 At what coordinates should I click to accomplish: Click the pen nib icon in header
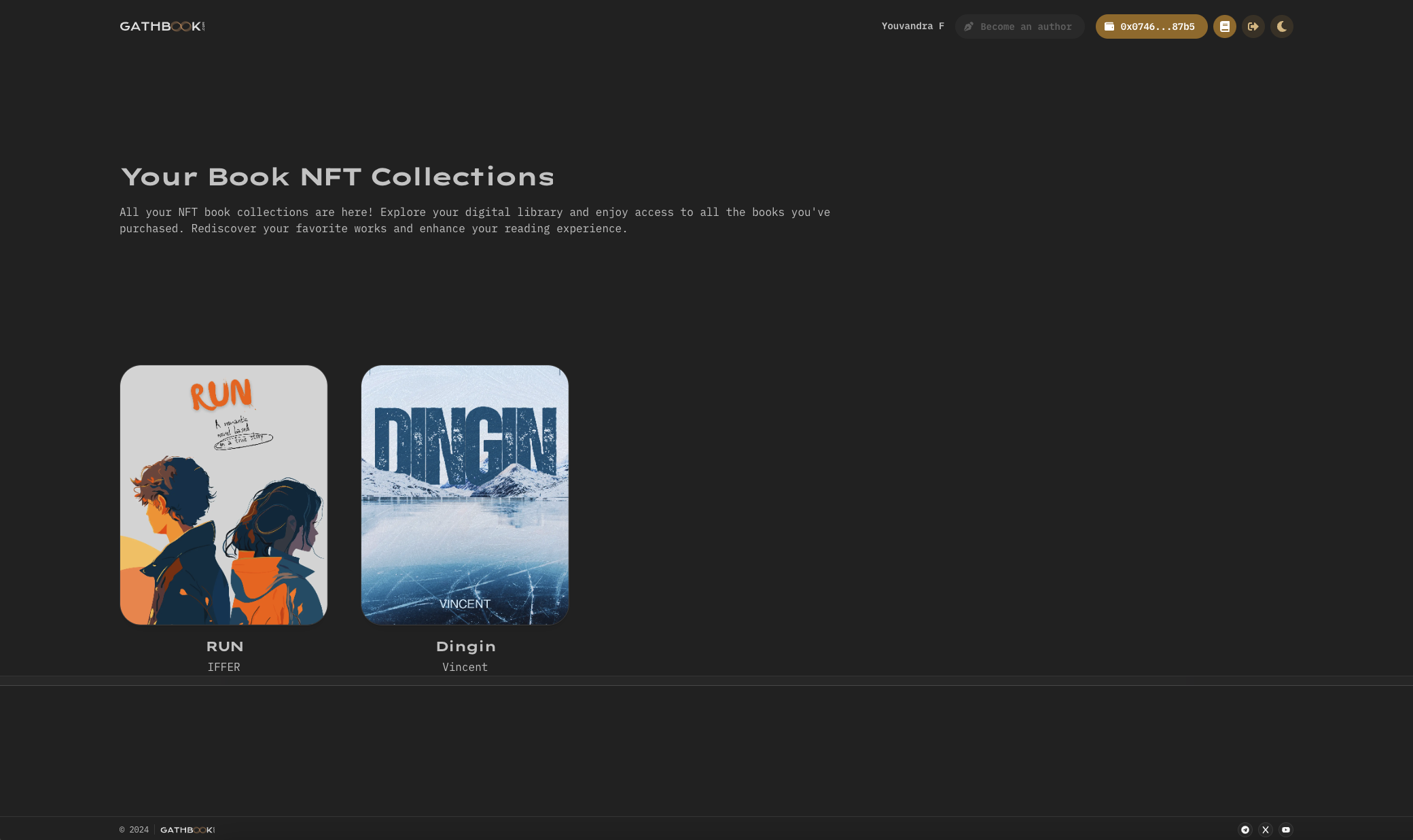pos(969,26)
